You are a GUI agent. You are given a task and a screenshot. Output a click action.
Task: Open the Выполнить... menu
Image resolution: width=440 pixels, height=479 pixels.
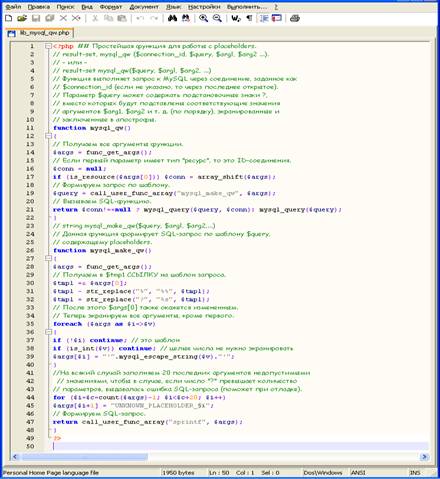click(247, 7)
